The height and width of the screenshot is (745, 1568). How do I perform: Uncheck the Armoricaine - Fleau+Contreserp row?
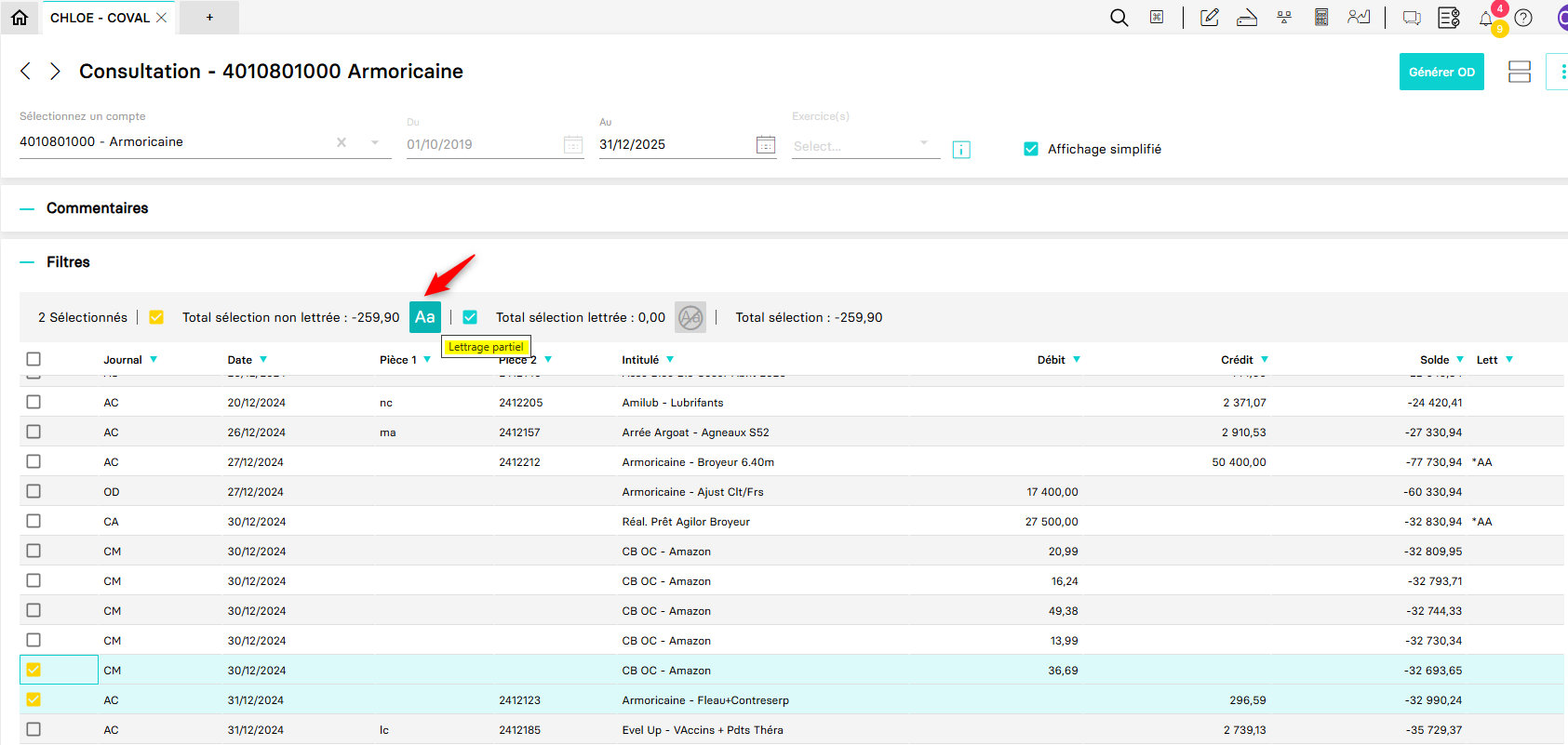coord(34,699)
